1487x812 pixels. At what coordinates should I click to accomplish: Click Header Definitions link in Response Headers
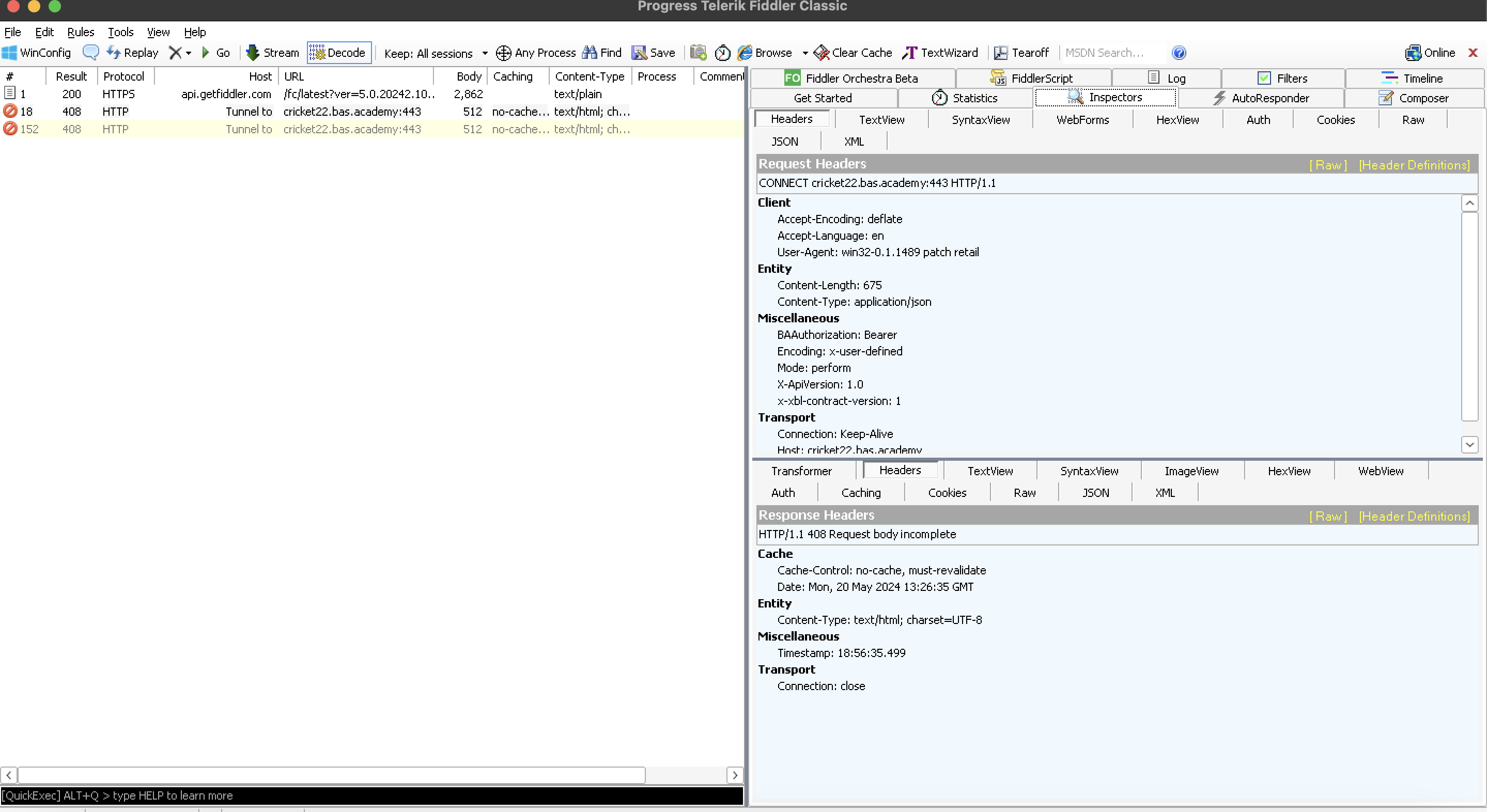(1414, 516)
